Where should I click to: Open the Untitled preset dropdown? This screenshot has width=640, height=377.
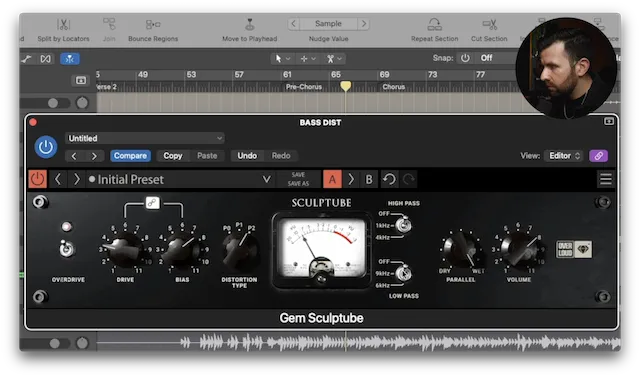pos(144,138)
